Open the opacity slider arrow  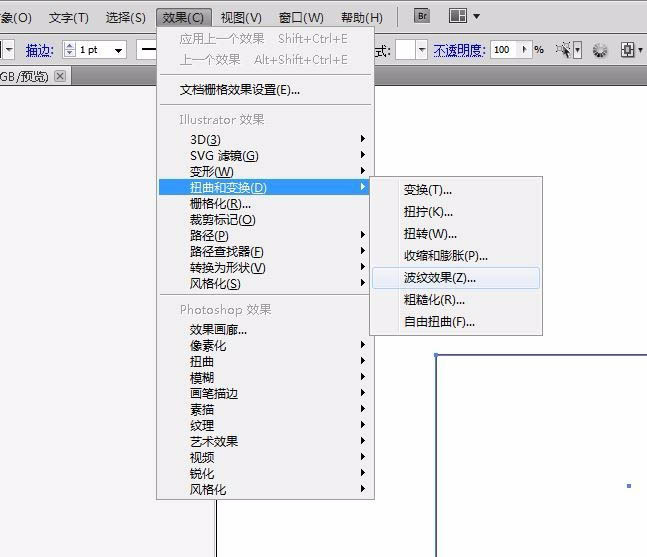[524, 50]
